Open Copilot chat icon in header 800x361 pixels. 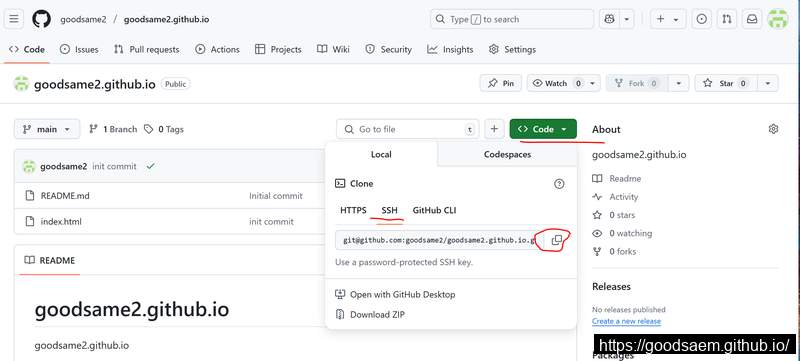click(x=609, y=19)
